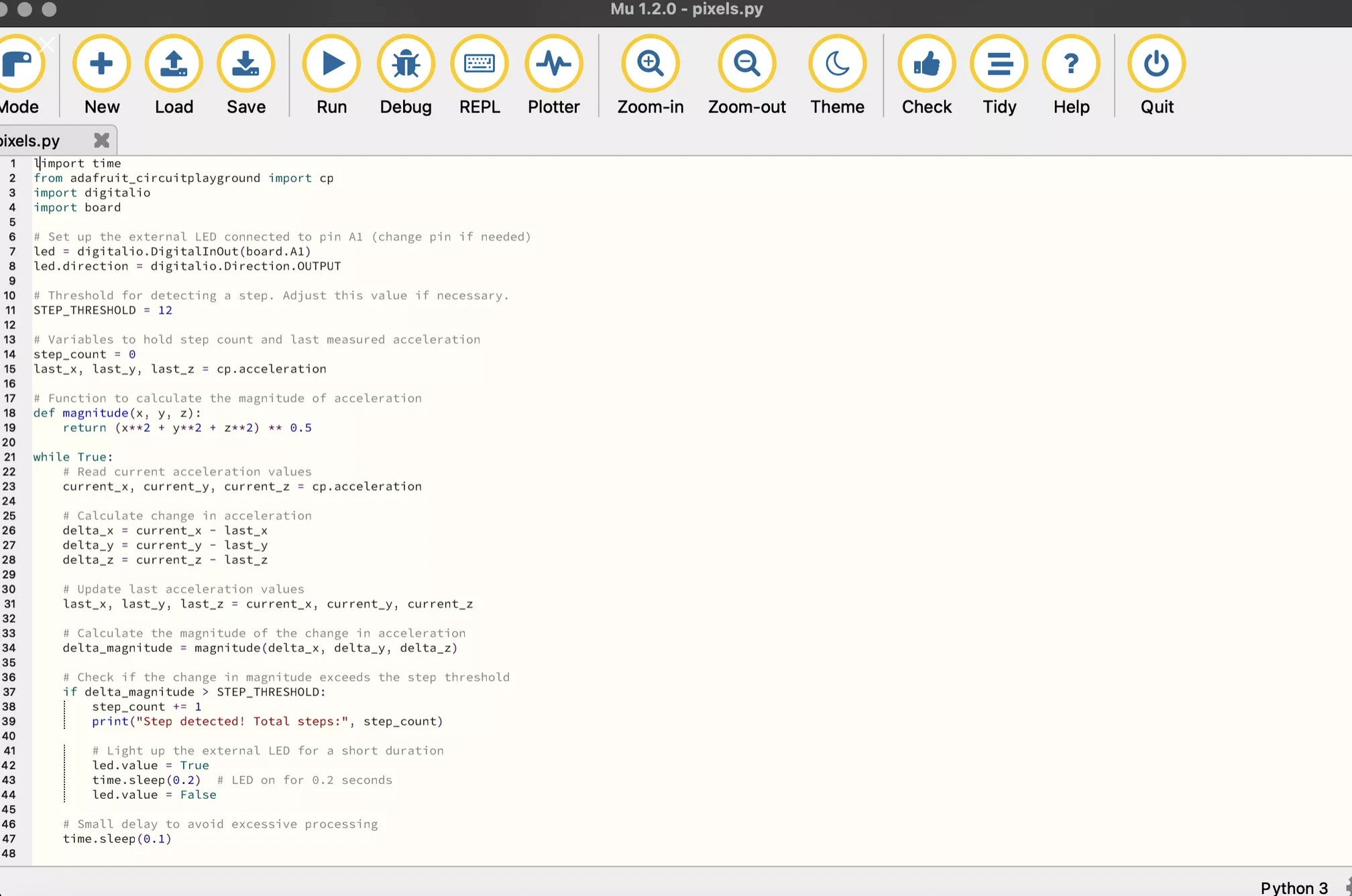Viewport: 1352px width, 896px height.
Task: Zoom-out the editor text
Action: tap(746, 75)
